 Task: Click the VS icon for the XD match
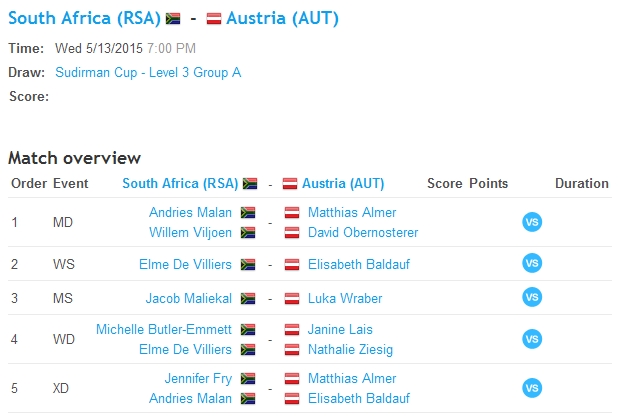tap(532, 388)
